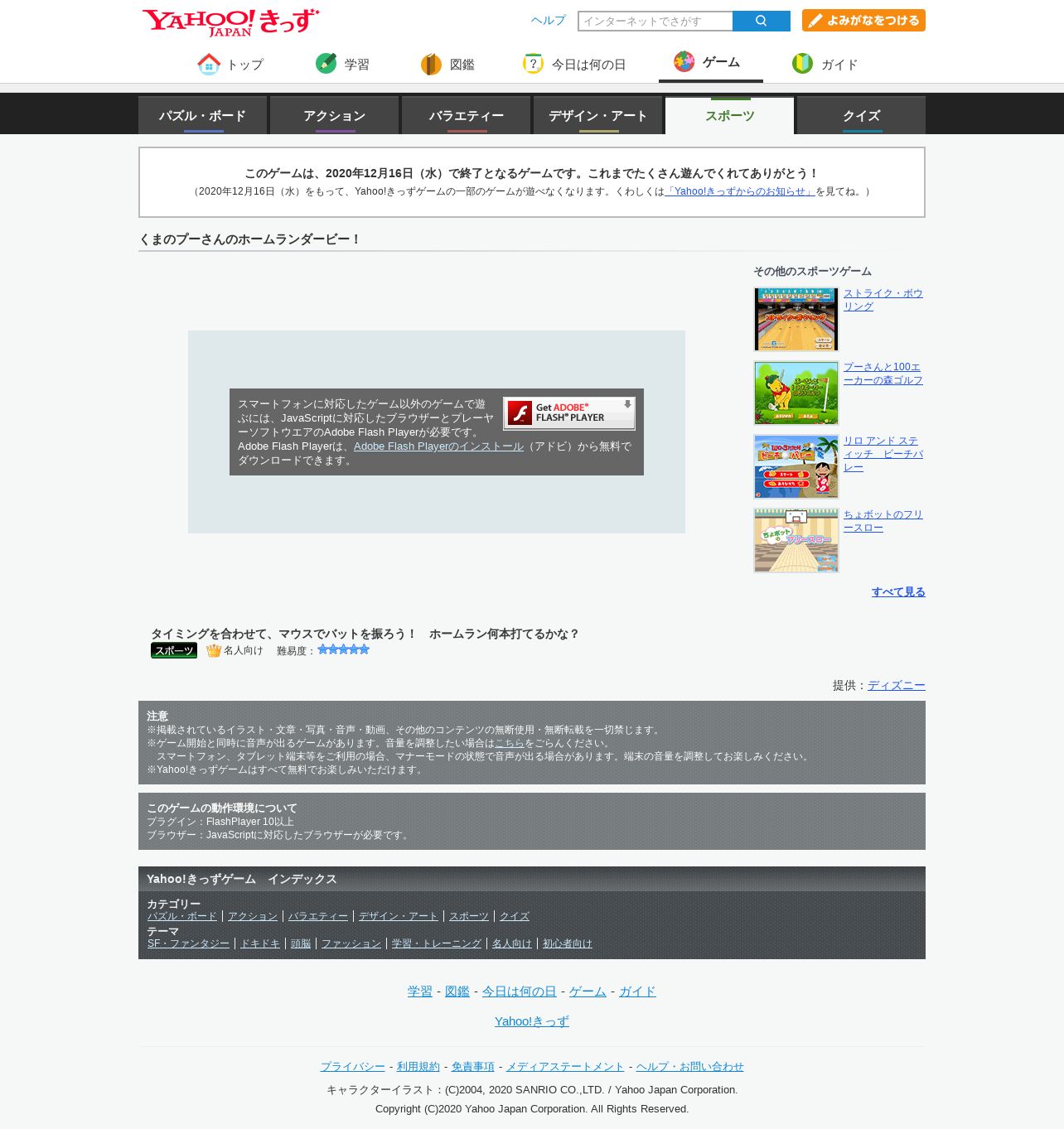Click the green スポーツ category badge
Screen dimensions: 1064x1129
(x=174, y=650)
